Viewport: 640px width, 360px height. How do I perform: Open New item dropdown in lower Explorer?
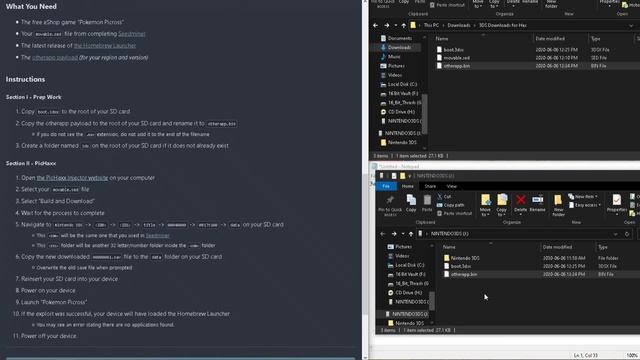click(583, 197)
